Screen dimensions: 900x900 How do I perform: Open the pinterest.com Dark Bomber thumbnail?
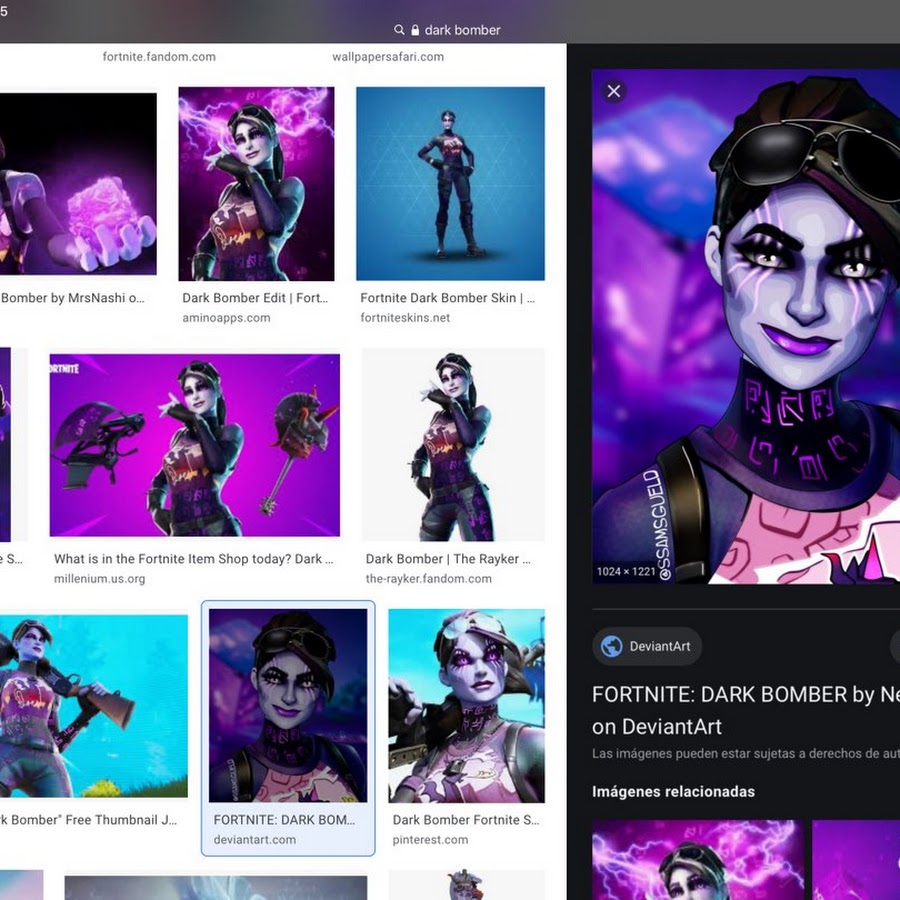(466, 705)
